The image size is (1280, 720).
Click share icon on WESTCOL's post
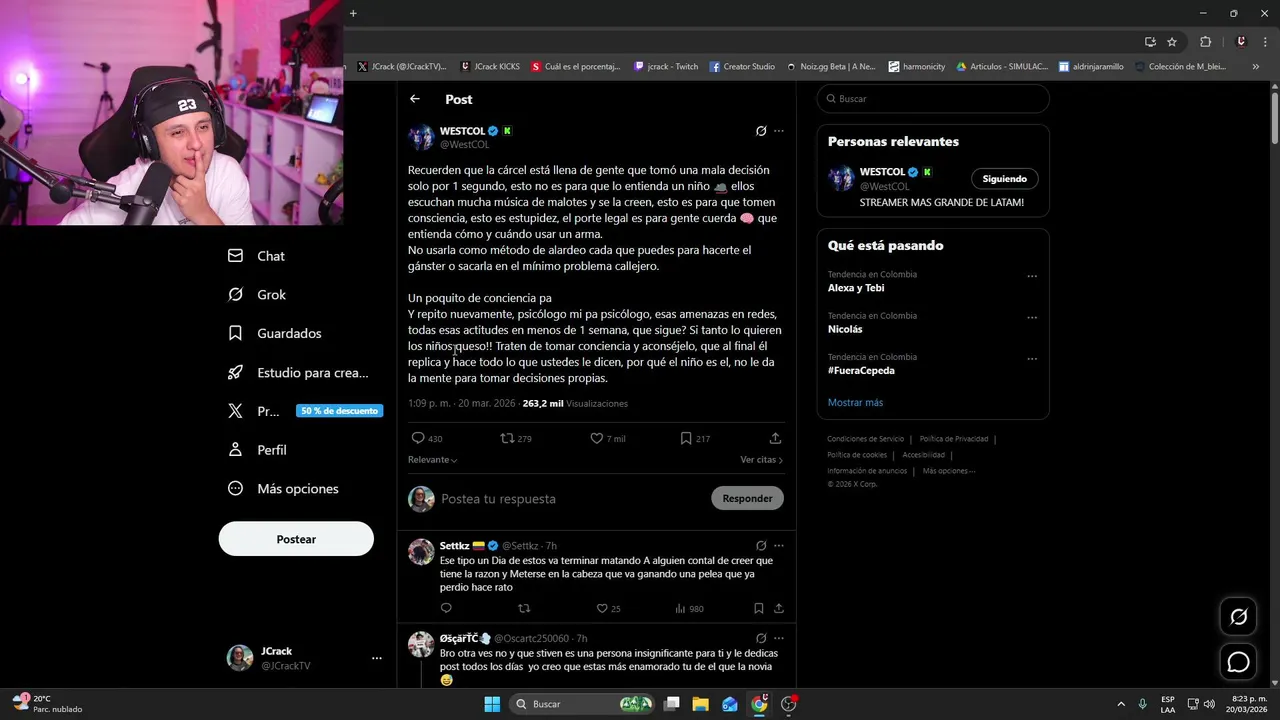[775, 438]
